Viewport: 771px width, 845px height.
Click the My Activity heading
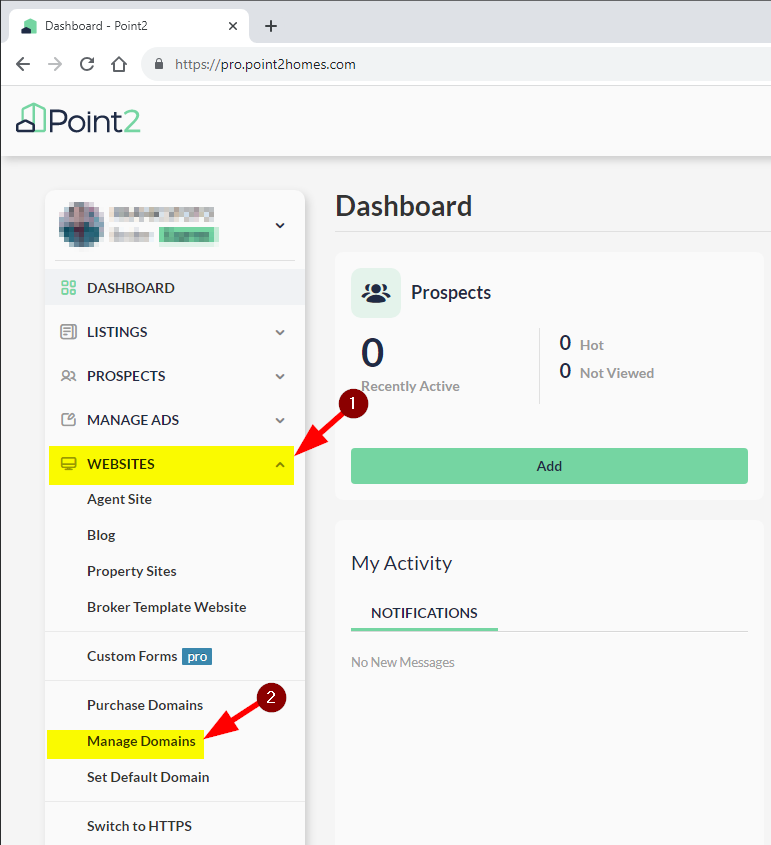[x=401, y=564]
